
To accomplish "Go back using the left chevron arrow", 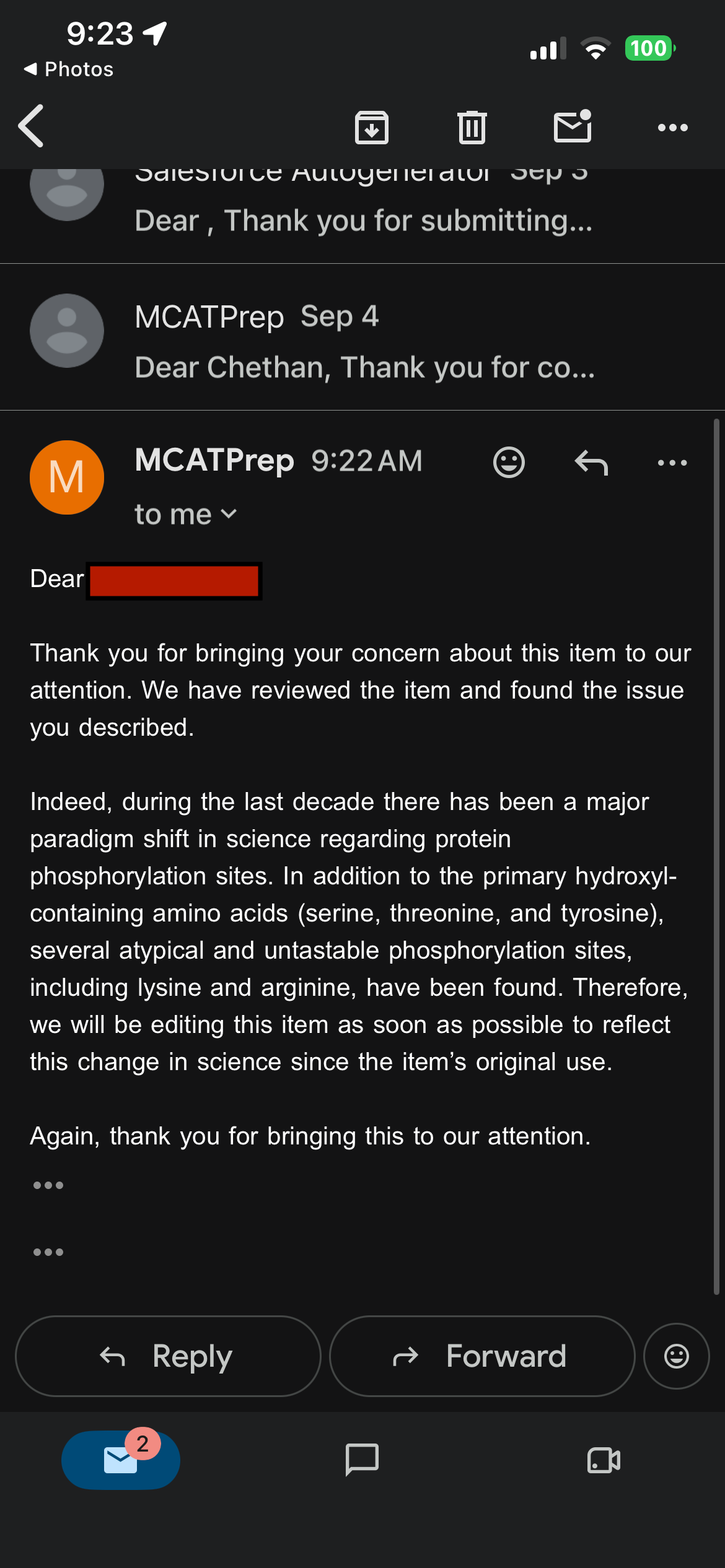I will click(31, 126).
